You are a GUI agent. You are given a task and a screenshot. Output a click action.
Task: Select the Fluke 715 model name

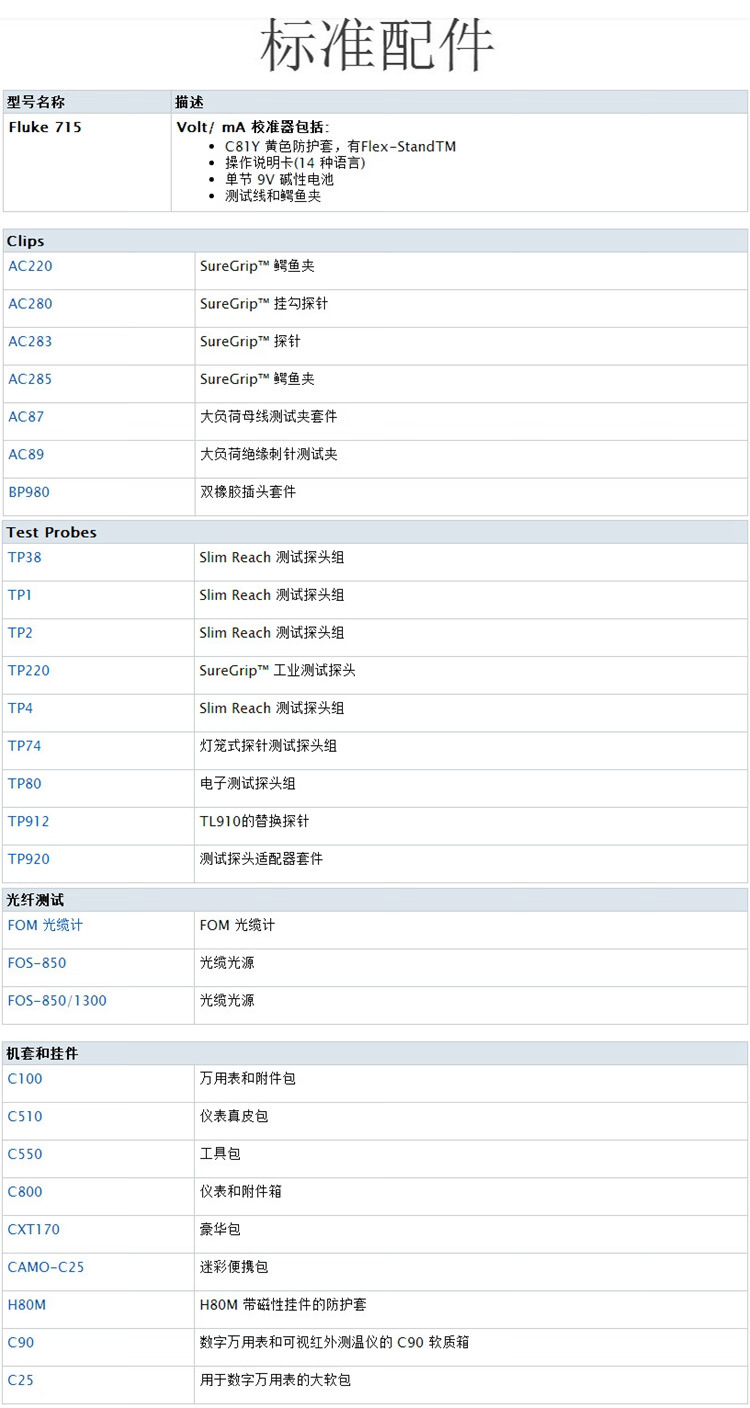pos(45,127)
